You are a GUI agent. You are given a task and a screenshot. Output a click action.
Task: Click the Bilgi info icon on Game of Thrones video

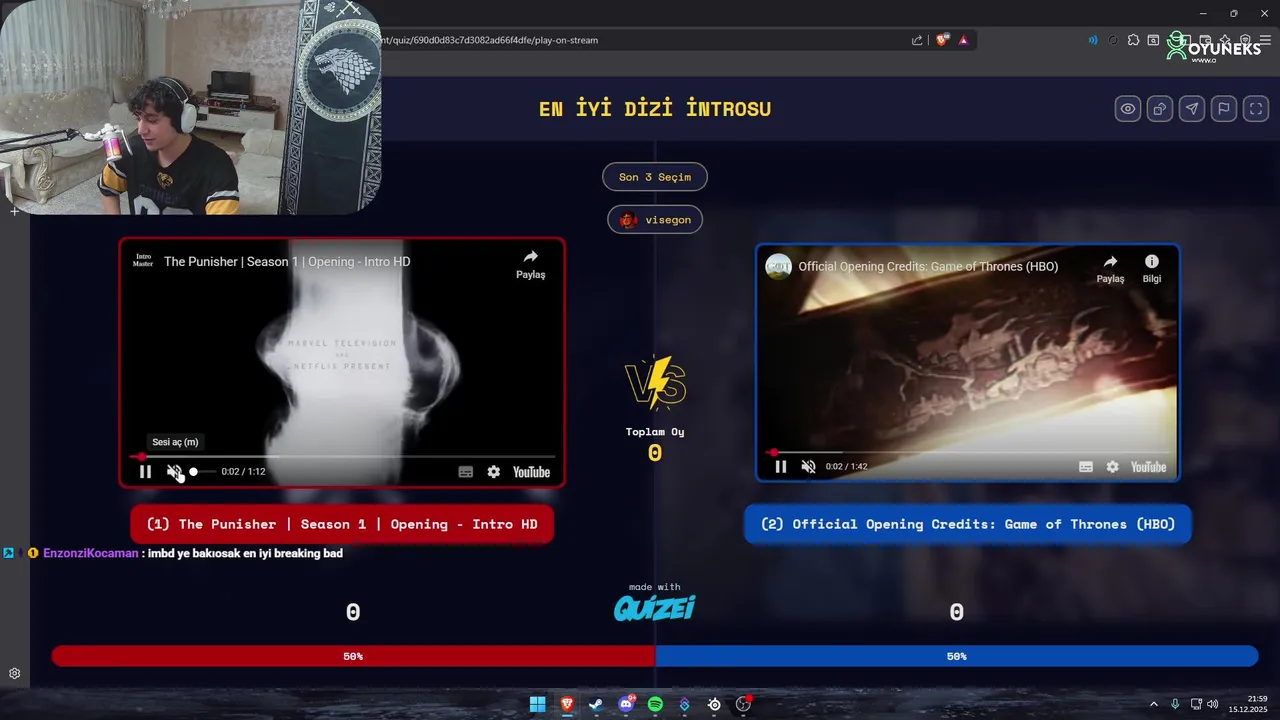point(1152,268)
